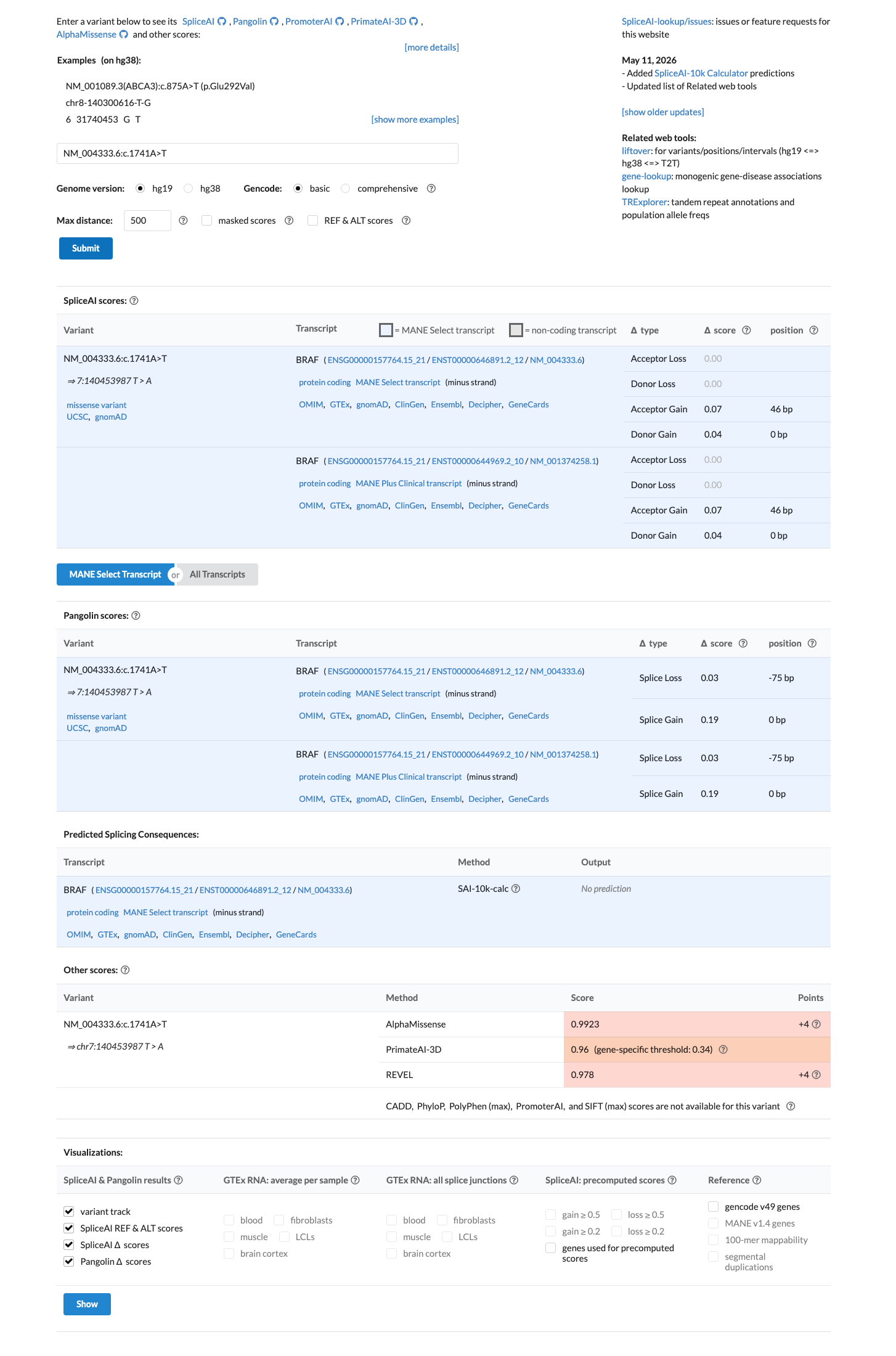Click help icon beside Max distance field

click(x=183, y=221)
